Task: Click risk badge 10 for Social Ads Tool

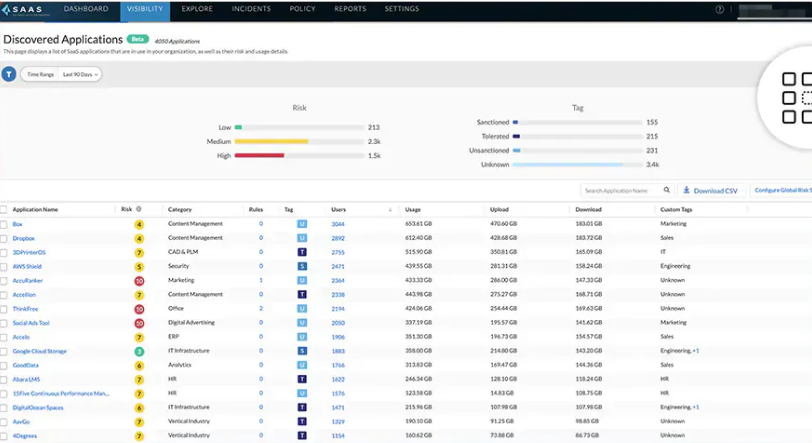Action: click(x=139, y=323)
